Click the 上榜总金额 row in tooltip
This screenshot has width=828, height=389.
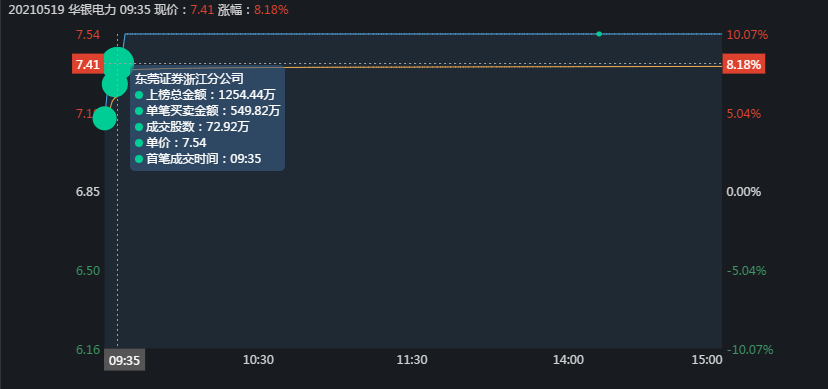point(205,95)
